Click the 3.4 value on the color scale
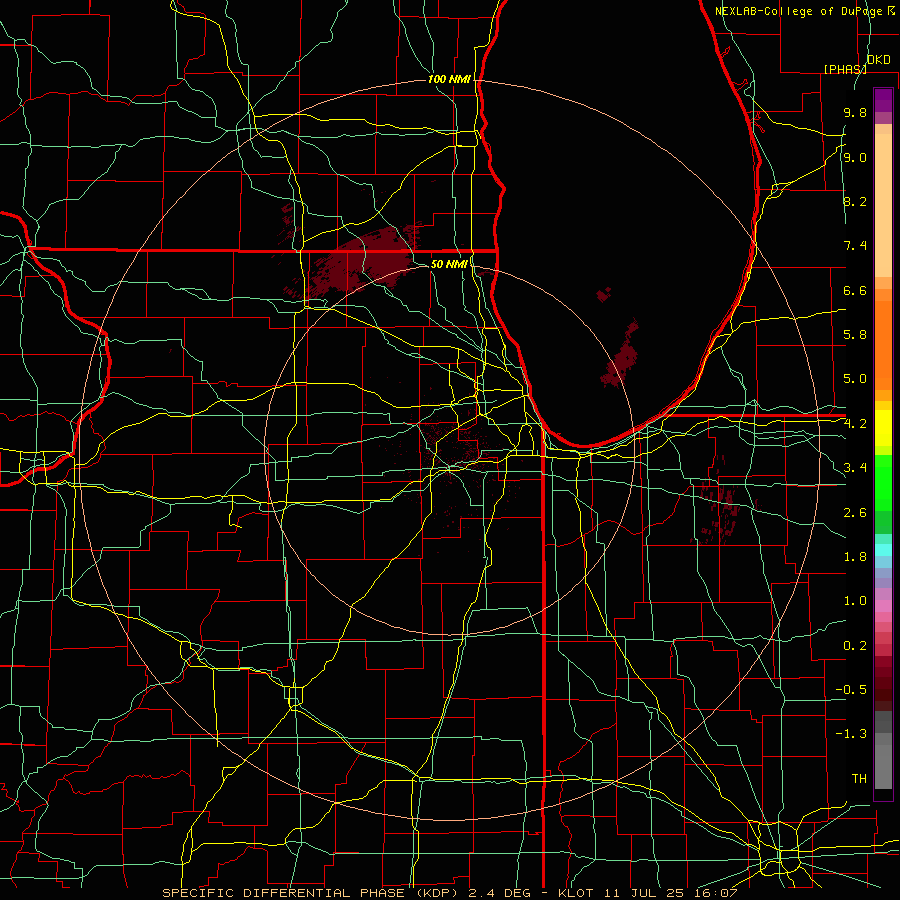 click(x=855, y=468)
